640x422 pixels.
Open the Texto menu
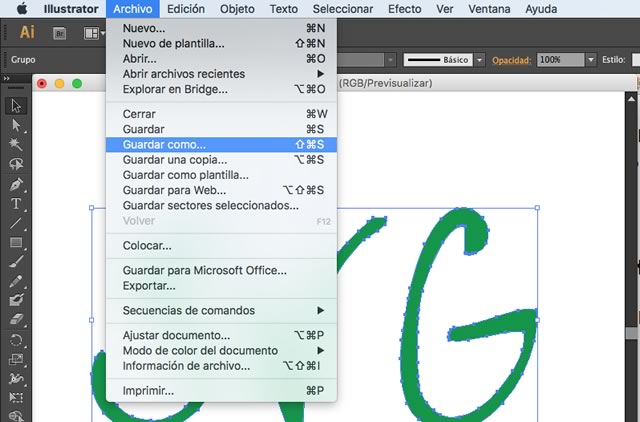click(284, 9)
